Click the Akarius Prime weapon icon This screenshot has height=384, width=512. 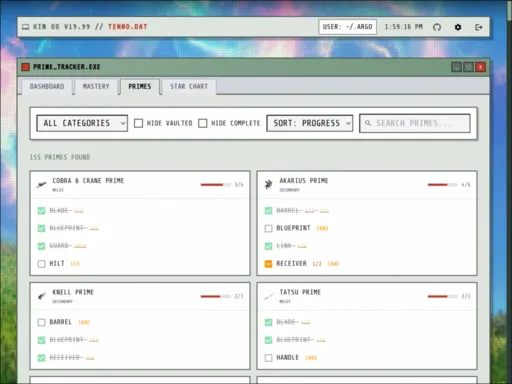pos(268,184)
